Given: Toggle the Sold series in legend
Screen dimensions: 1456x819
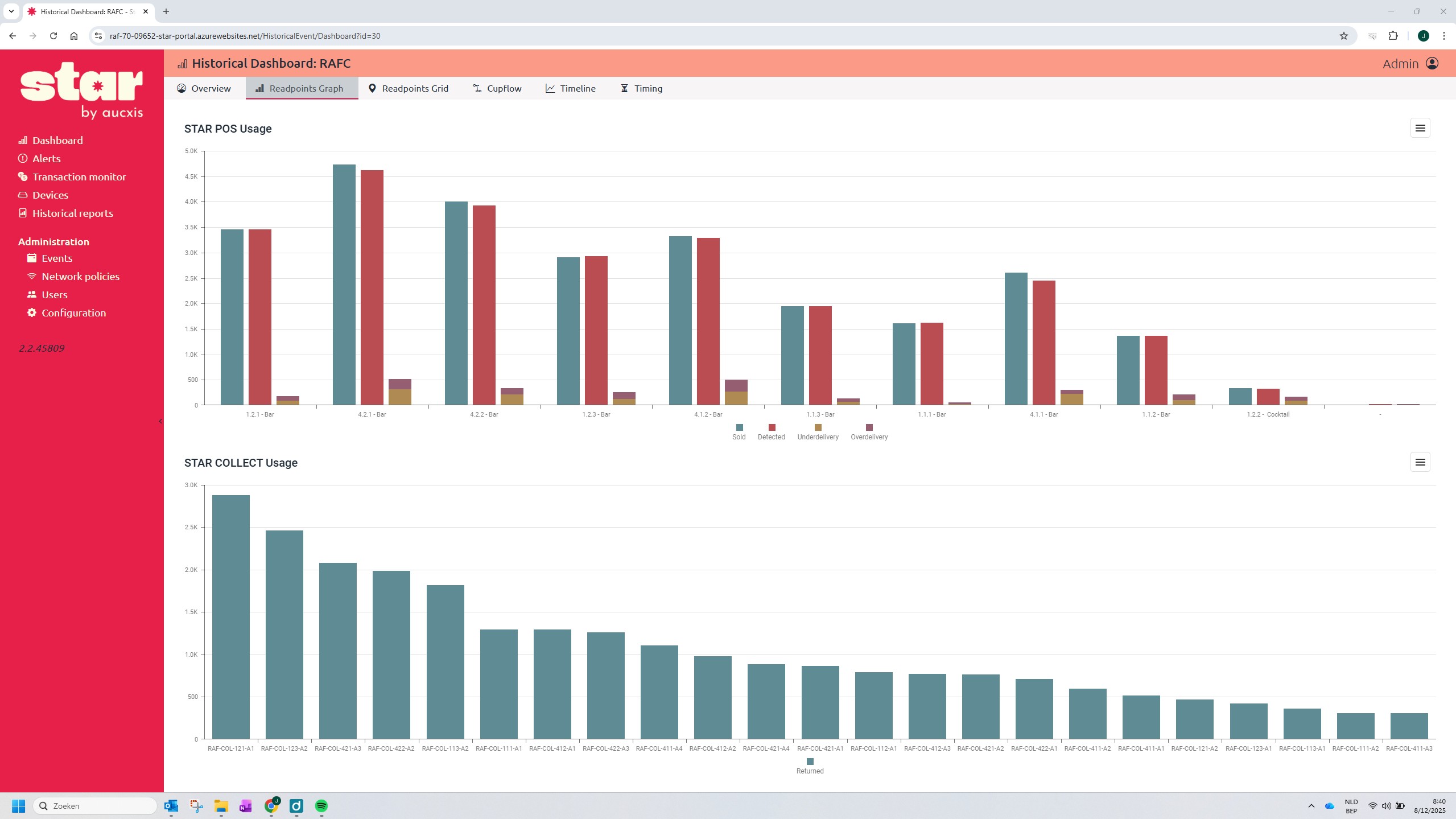Looking at the screenshot, I should 739,432.
